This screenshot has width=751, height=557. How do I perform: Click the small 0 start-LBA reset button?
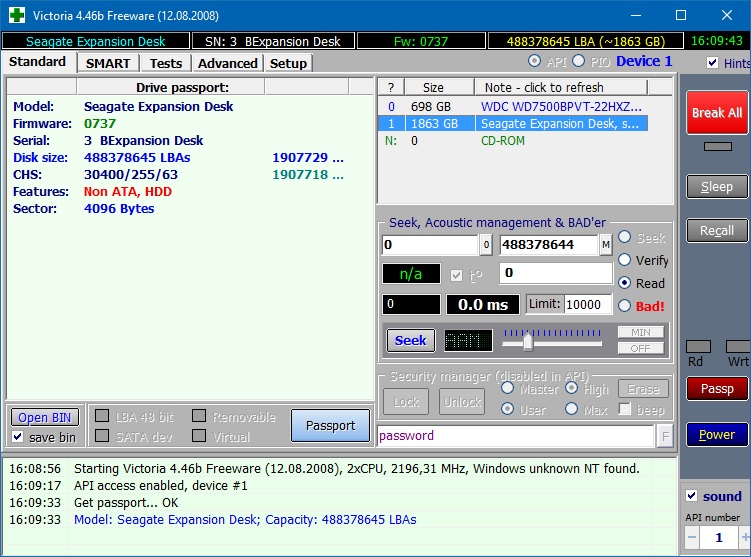486,245
